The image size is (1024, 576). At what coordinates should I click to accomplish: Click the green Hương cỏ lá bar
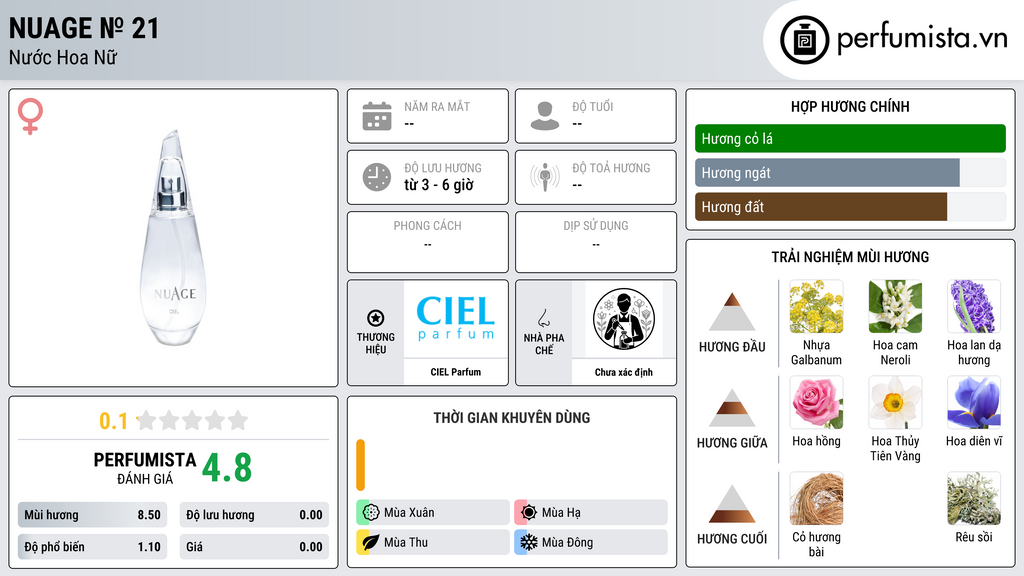click(850, 138)
